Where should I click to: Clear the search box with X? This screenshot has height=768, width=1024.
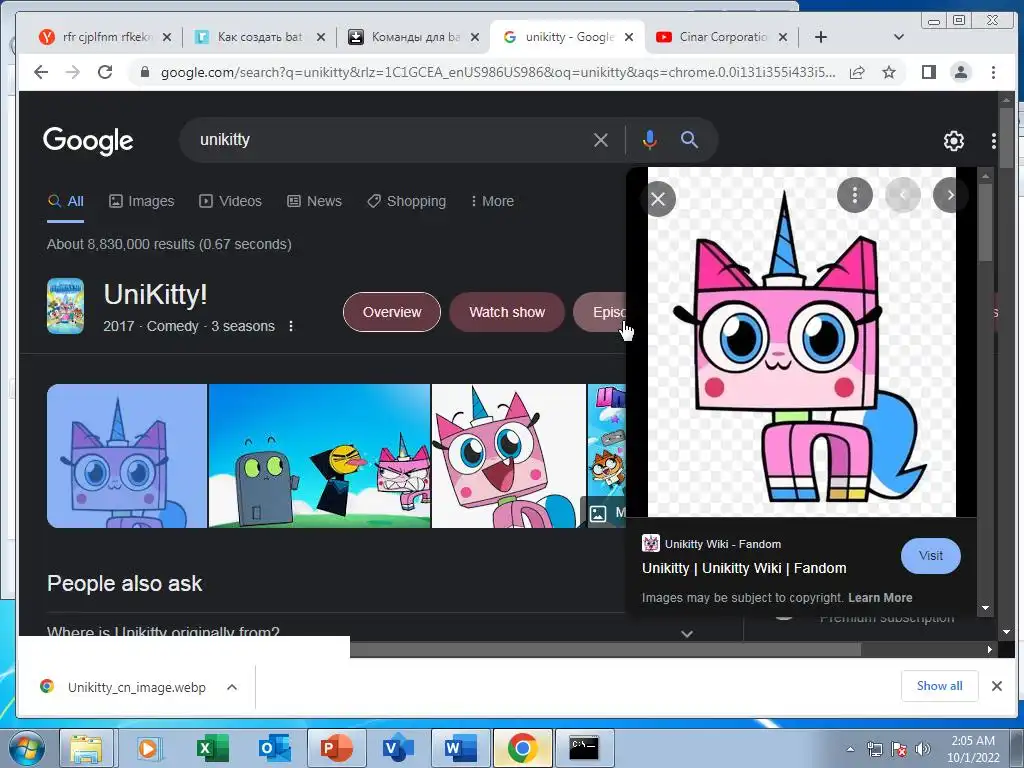601,140
